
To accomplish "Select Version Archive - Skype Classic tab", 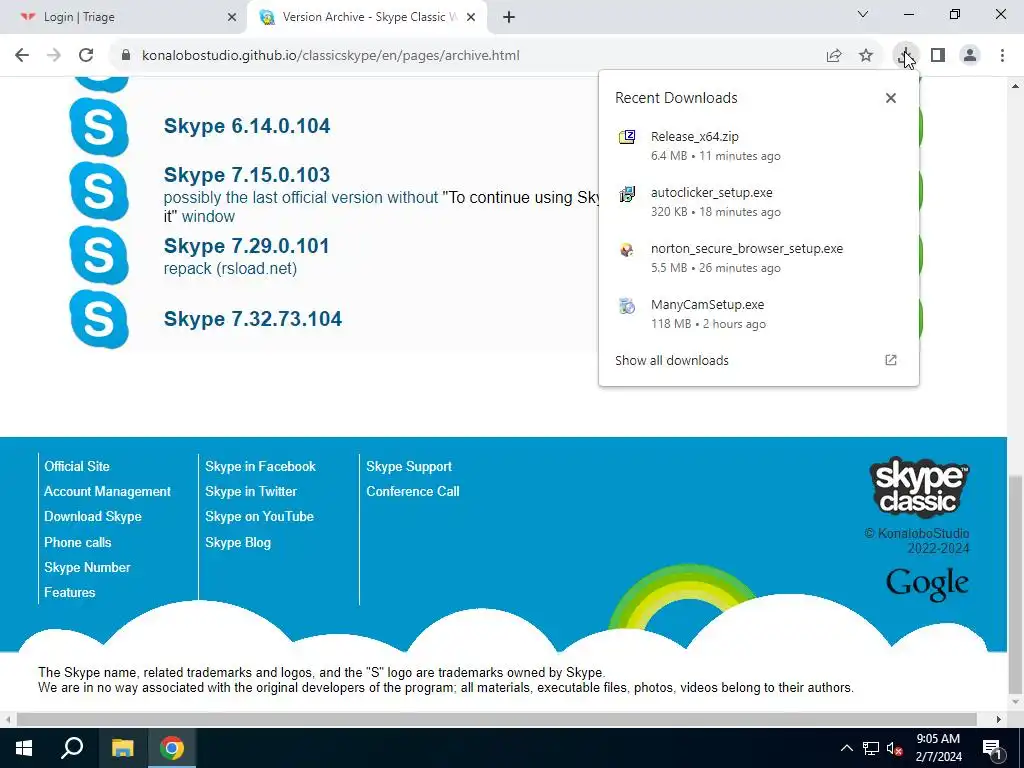I will (x=367, y=17).
